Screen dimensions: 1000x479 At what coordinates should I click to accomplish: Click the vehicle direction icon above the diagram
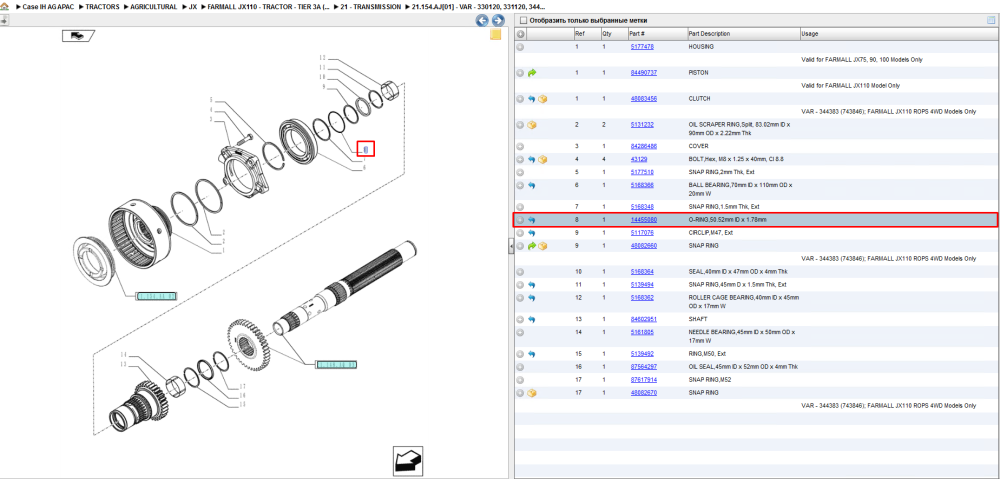point(78,36)
